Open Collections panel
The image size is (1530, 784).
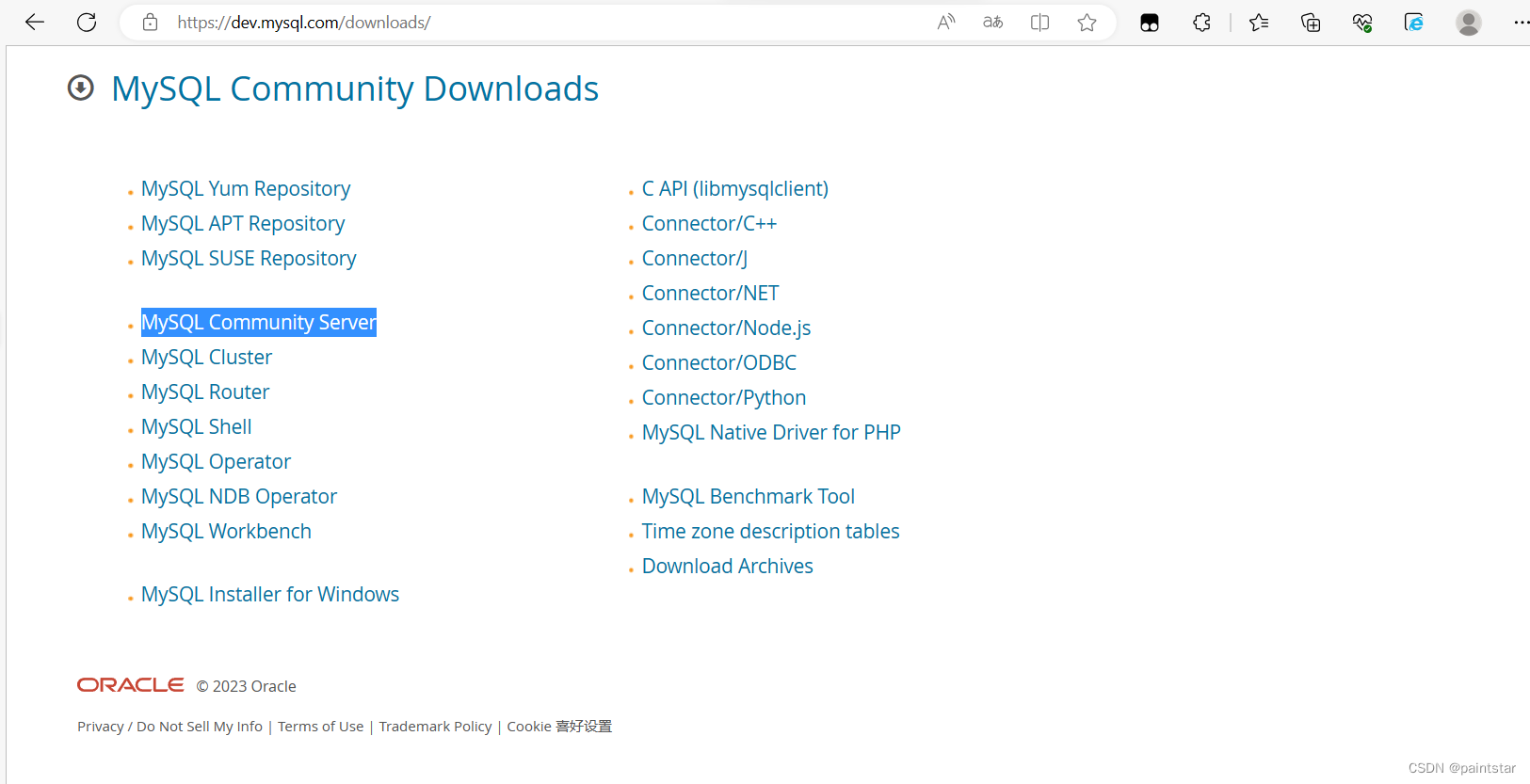(x=1311, y=22)
